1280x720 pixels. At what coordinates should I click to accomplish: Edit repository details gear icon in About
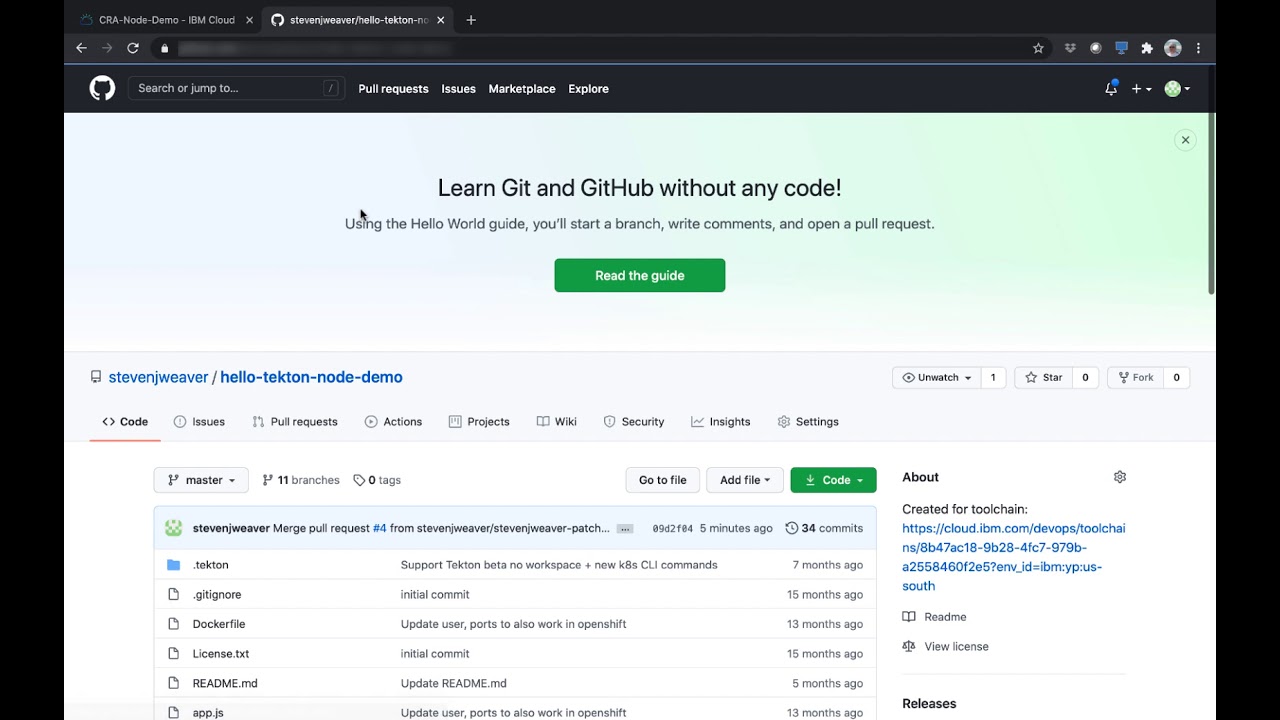click(x=1120, y=477)
